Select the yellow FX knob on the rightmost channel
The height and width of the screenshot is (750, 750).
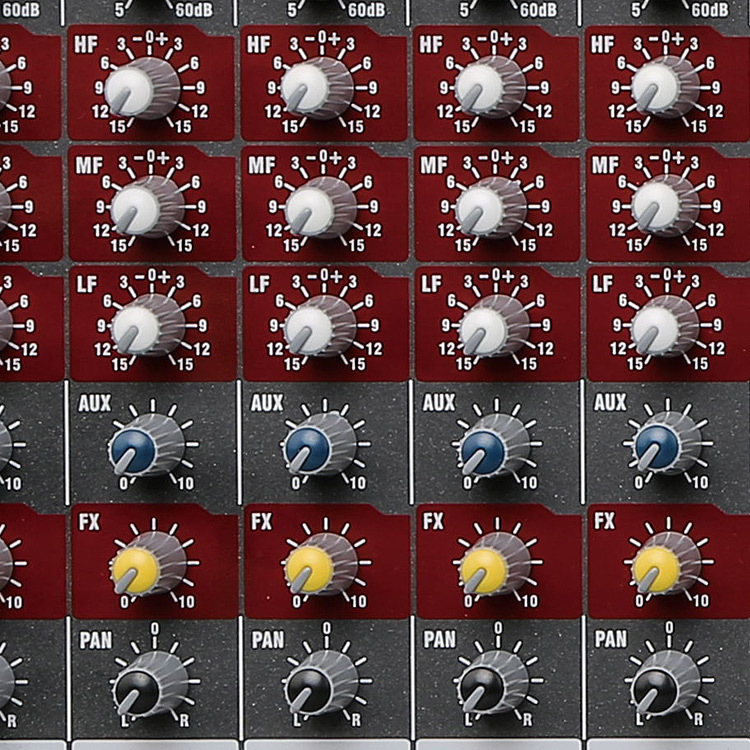tap(668, 565)
